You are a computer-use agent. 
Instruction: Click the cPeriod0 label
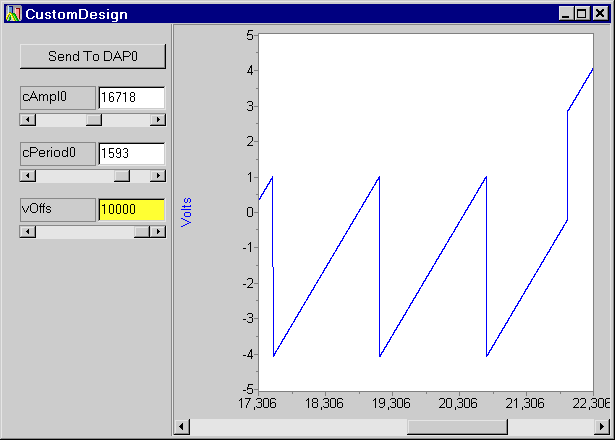pos(58,153)
